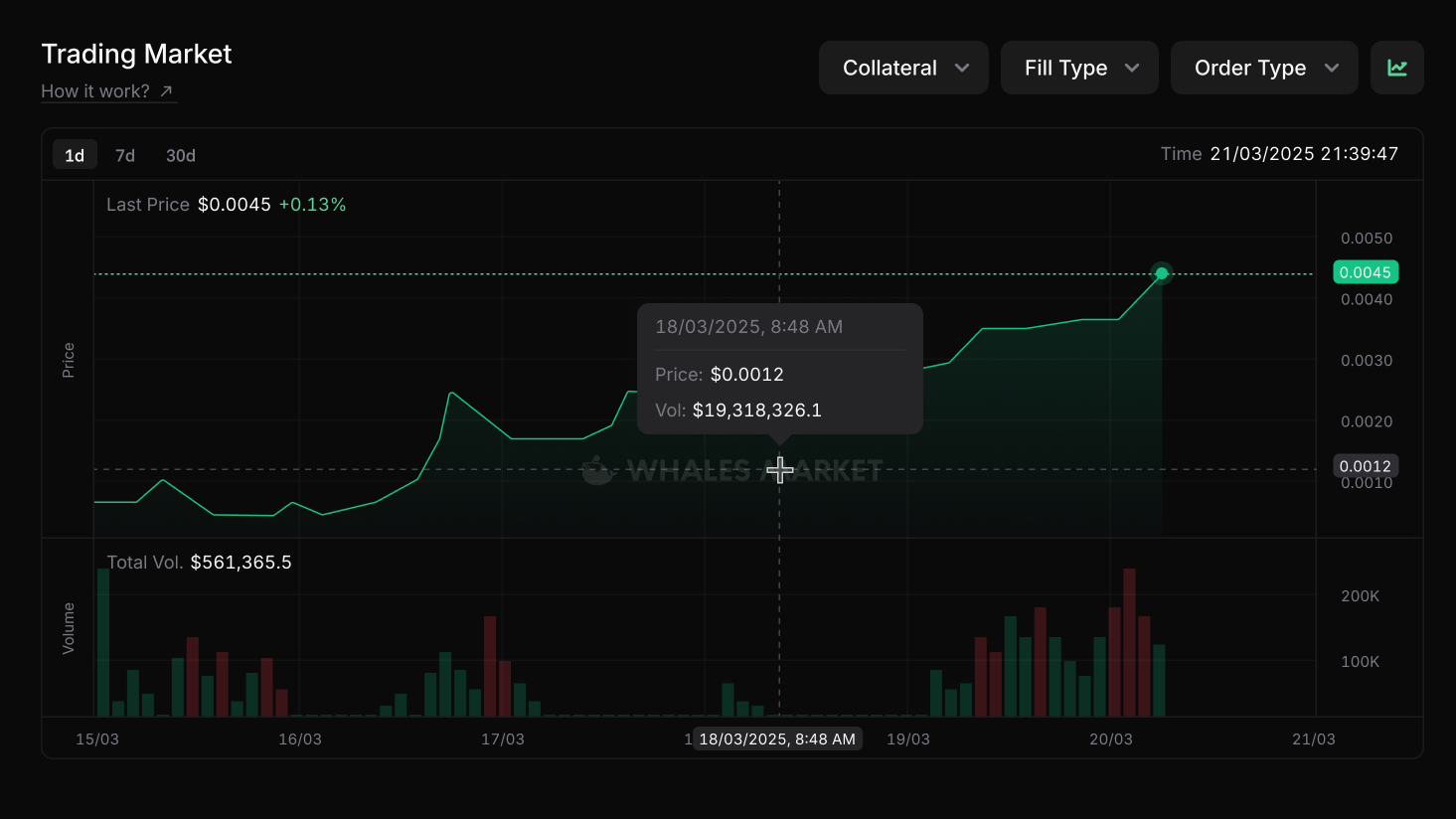Click the 100K volume axis label
This screenshot has height=819, width=1456.
click(1361, 662)
